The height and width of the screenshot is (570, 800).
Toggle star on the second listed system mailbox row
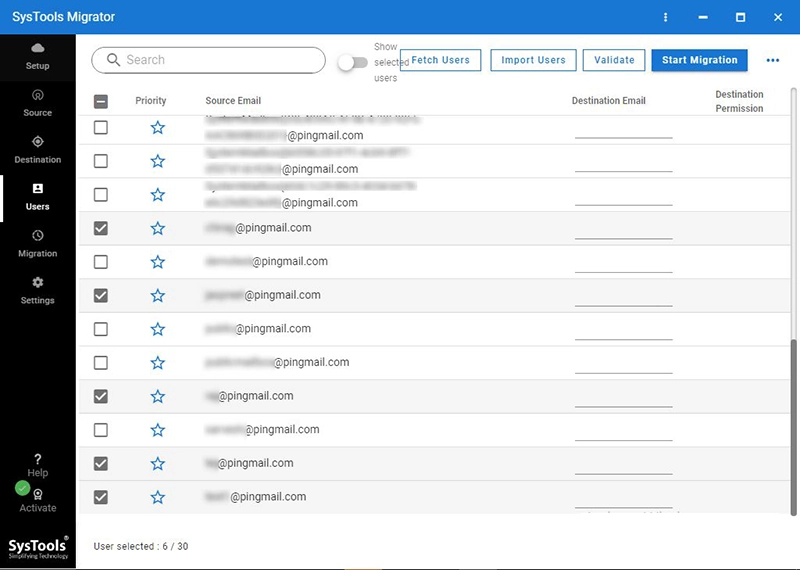pos(158,161)
